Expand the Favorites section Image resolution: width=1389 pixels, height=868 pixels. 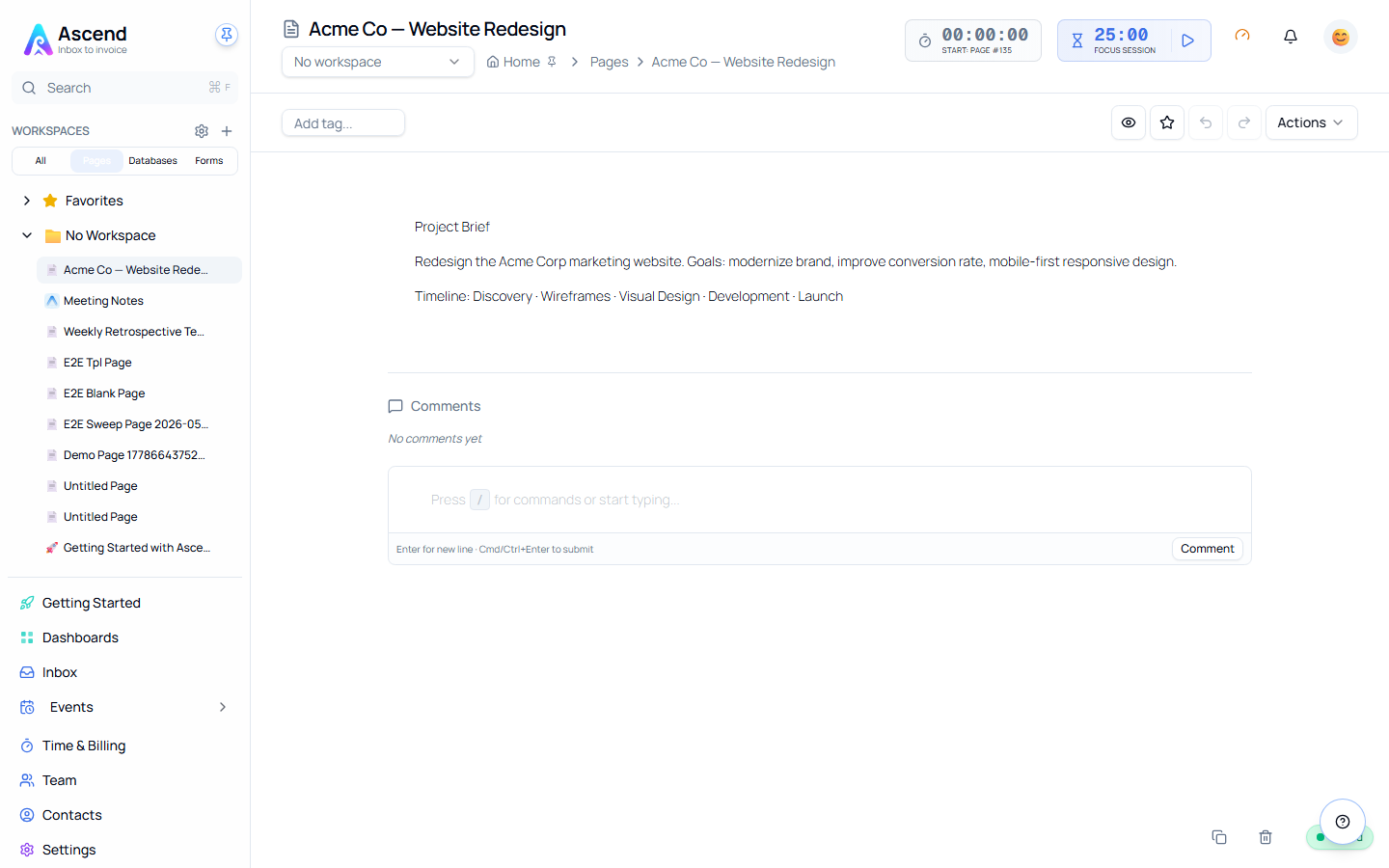coord(27,201)
